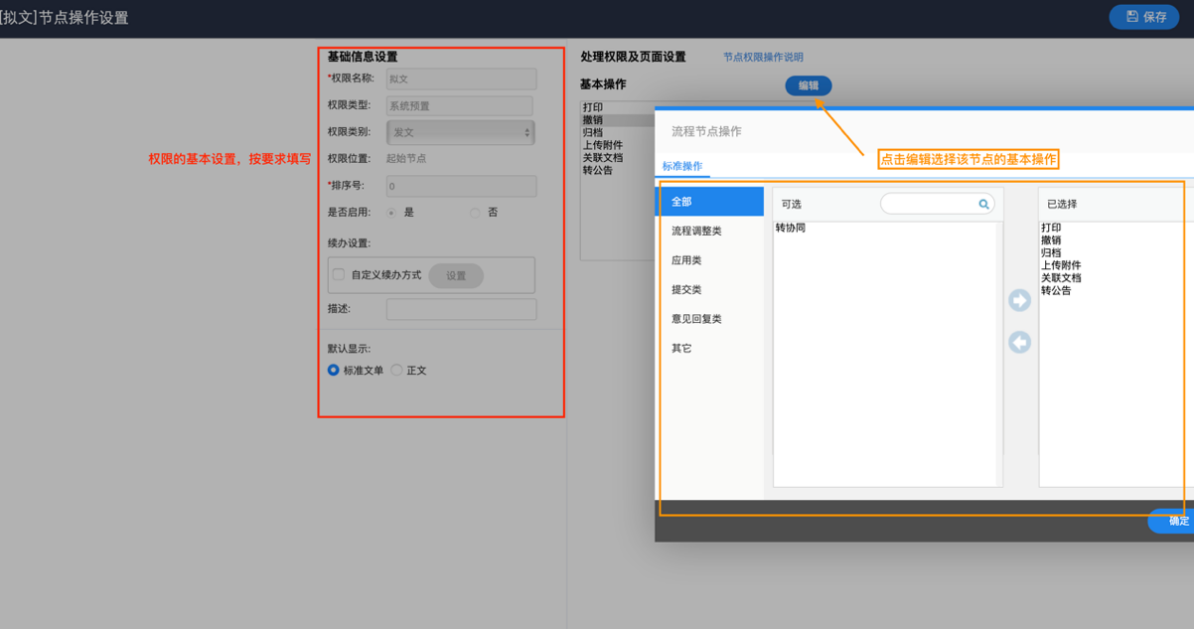The width and height of the screenshot is (1194, 629).
Task: Click the 设置 button for 续办
Action: coord(456,276)
